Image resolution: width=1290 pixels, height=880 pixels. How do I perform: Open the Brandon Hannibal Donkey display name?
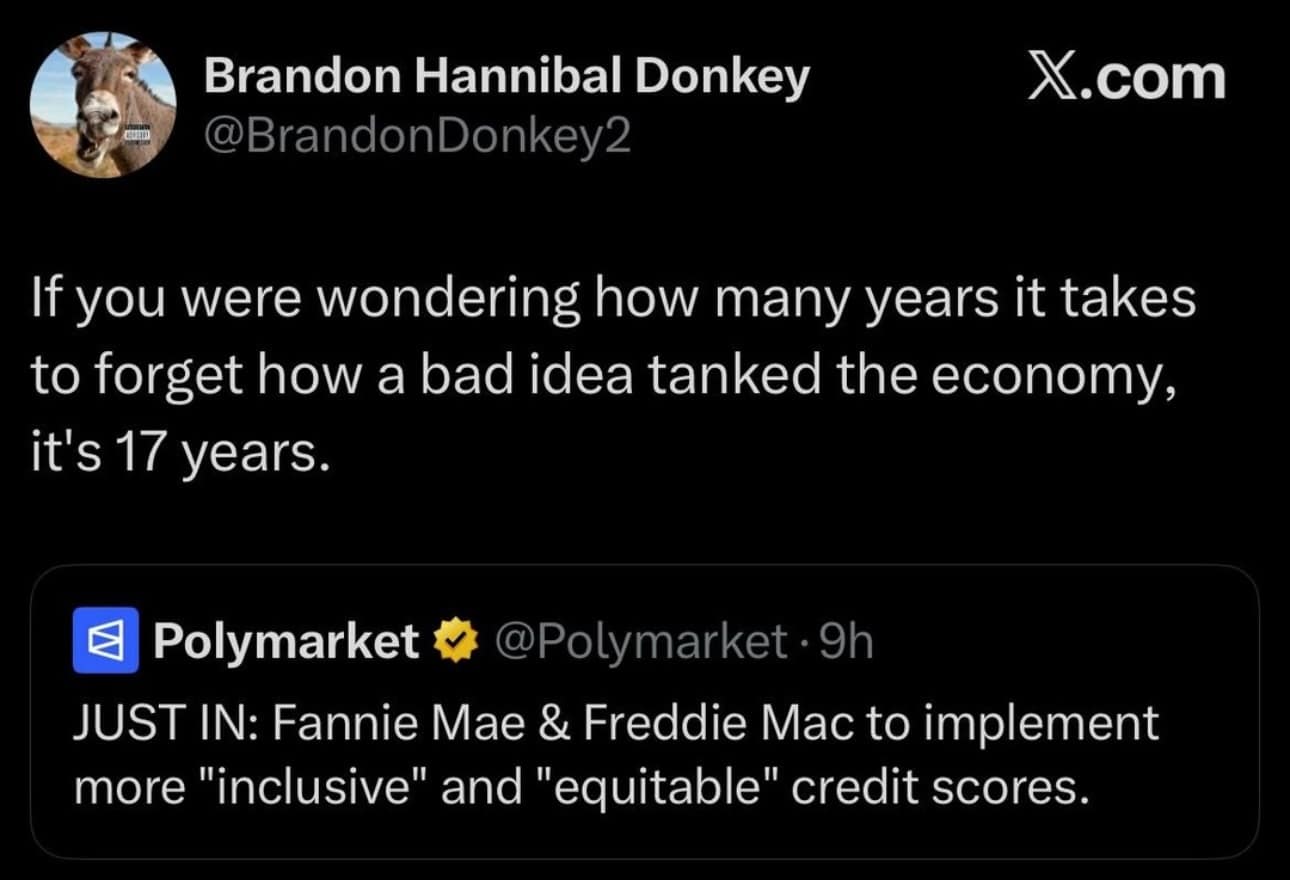point(506,77)
